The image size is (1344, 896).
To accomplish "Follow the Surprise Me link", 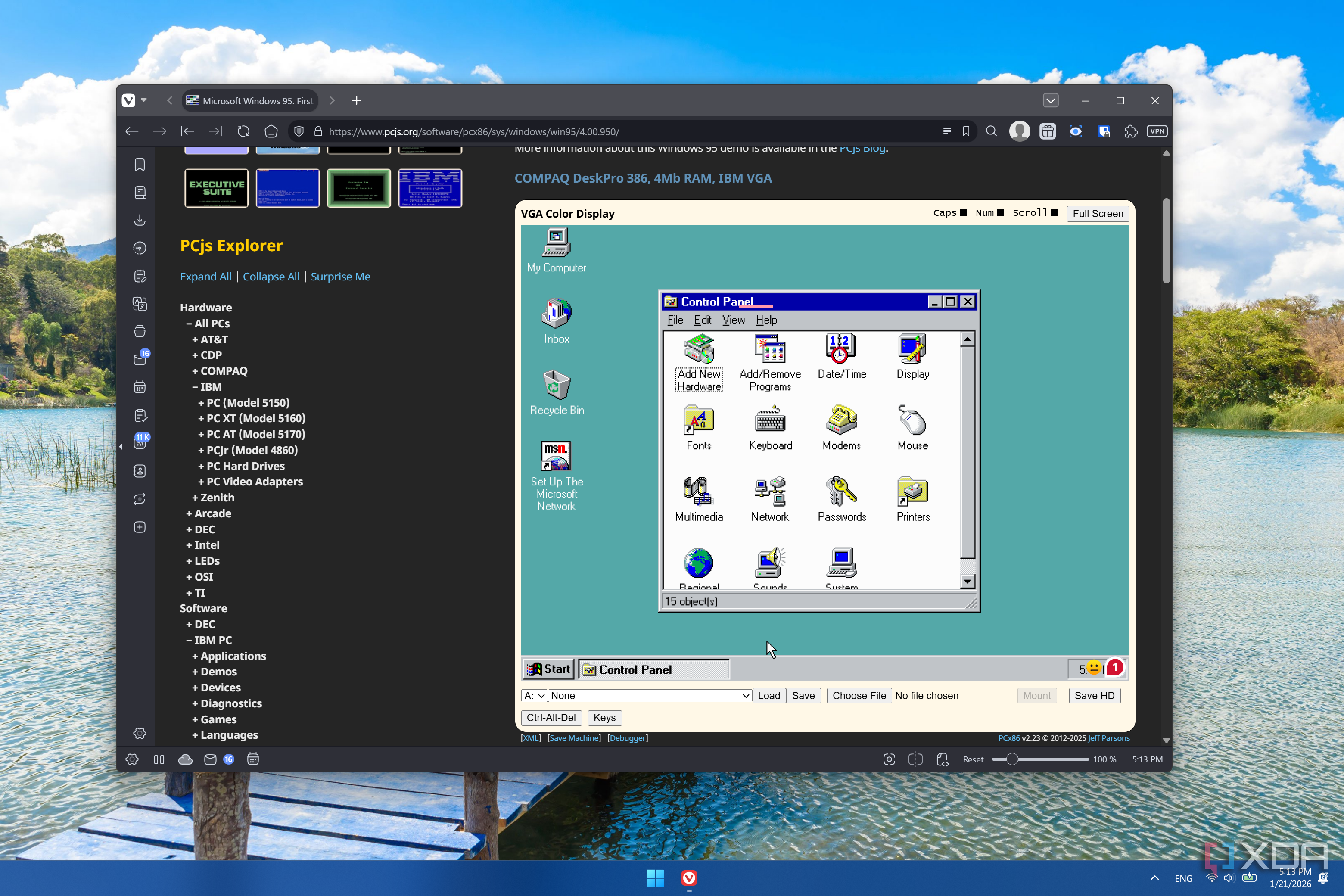I will pyautogui.click(x=341, y=277).
